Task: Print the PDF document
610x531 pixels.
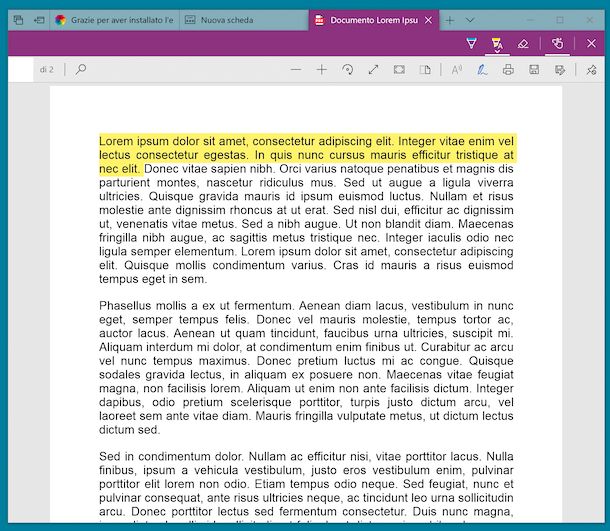Action: click(508, 70)
